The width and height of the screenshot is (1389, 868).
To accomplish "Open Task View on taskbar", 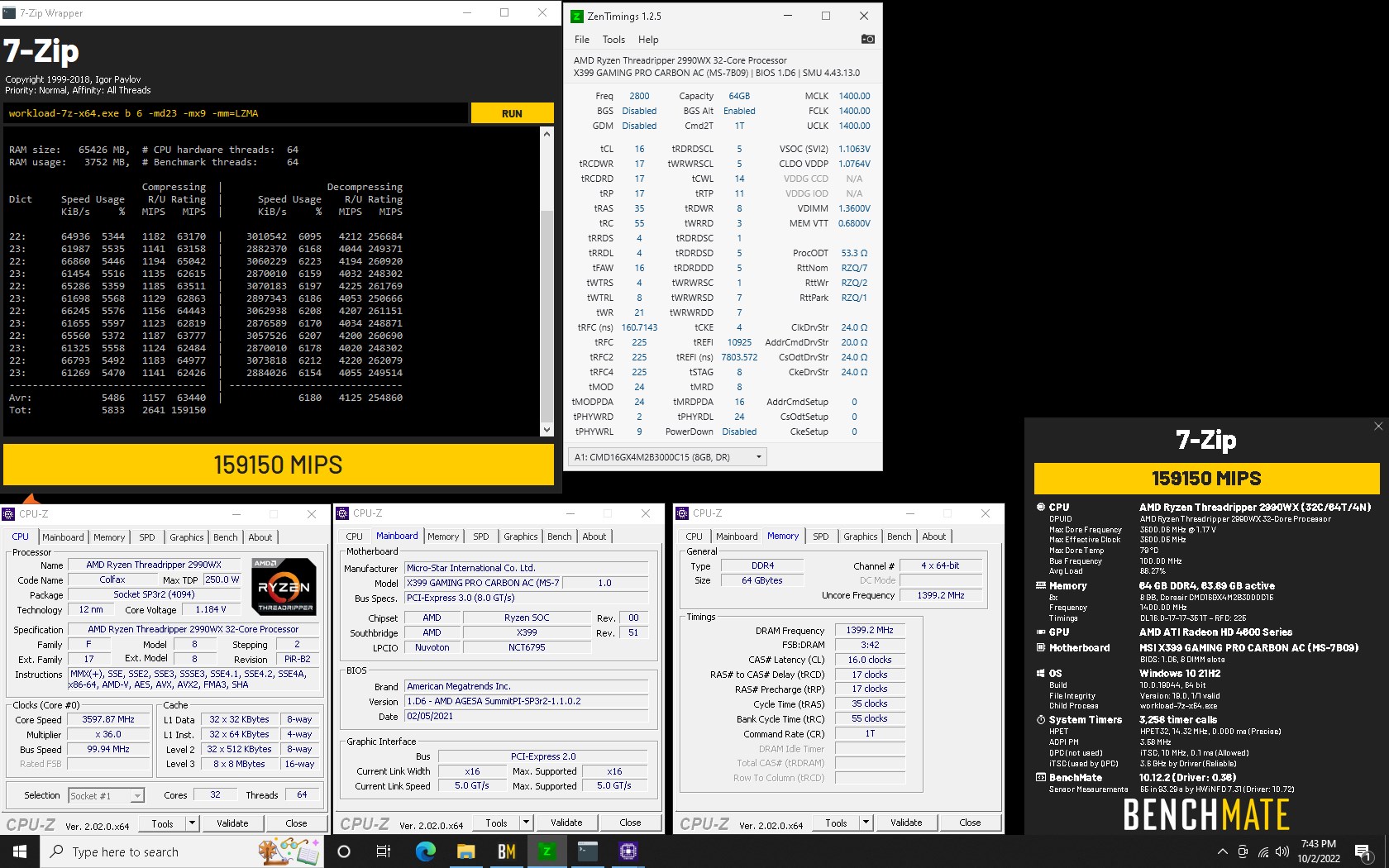I will [383, 851].
